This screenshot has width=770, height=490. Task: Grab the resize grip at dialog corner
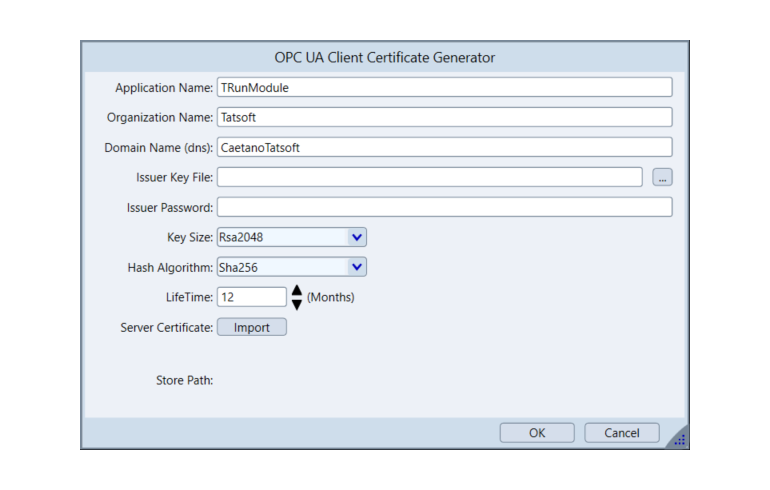(679, 438)
